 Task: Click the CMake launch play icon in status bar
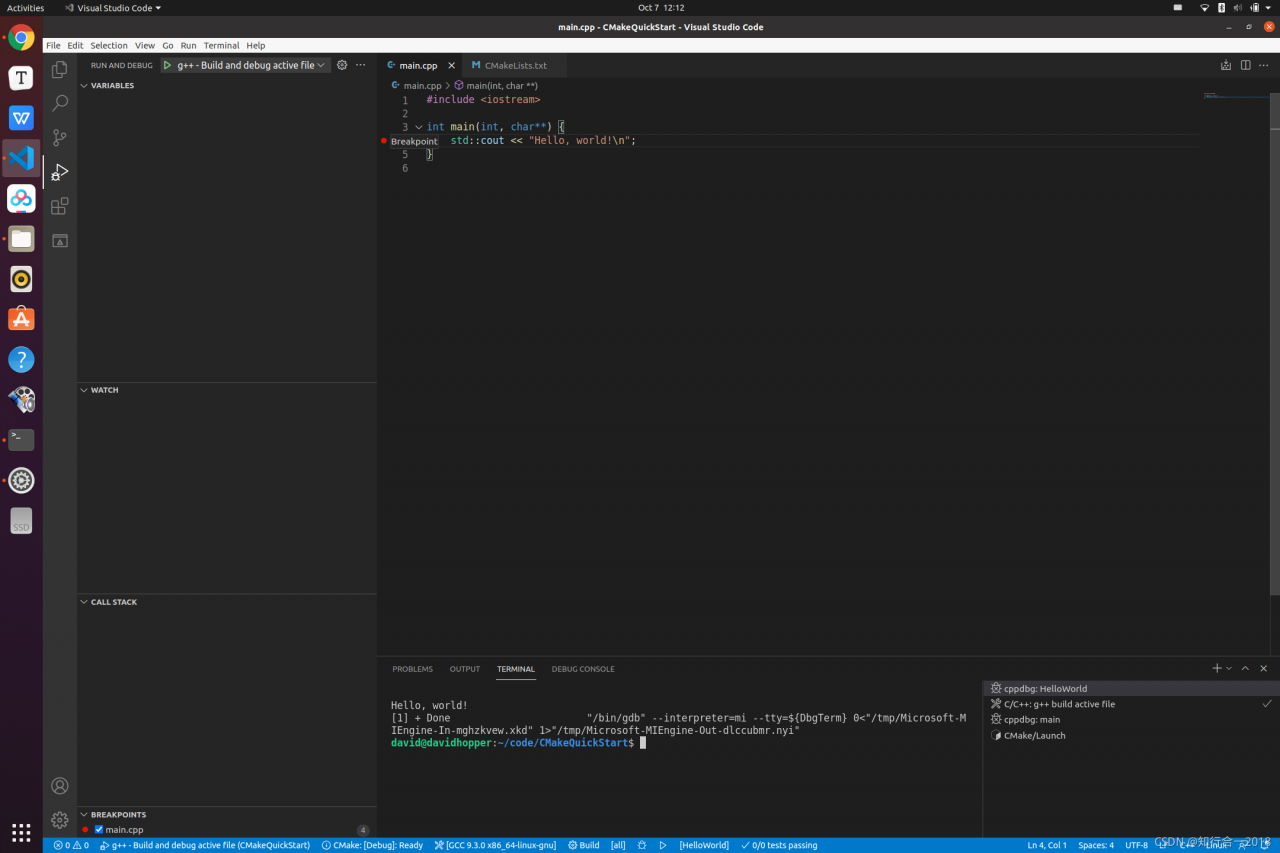click(662, 845)
